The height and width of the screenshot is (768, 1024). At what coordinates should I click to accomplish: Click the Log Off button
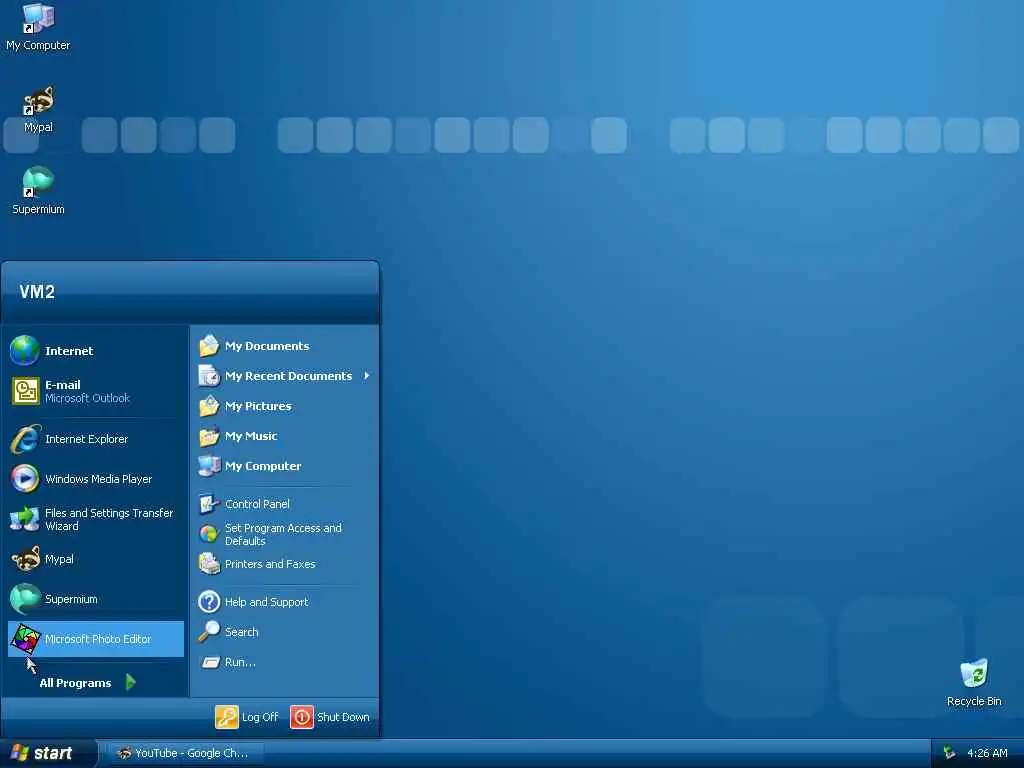click(247, 716)
